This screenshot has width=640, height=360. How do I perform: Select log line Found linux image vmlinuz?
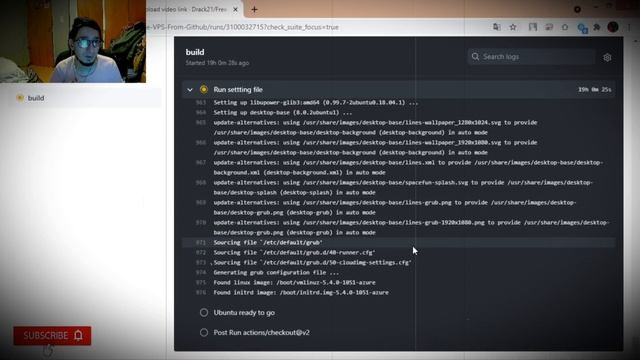pyautogui.click(x=294, y=282)
